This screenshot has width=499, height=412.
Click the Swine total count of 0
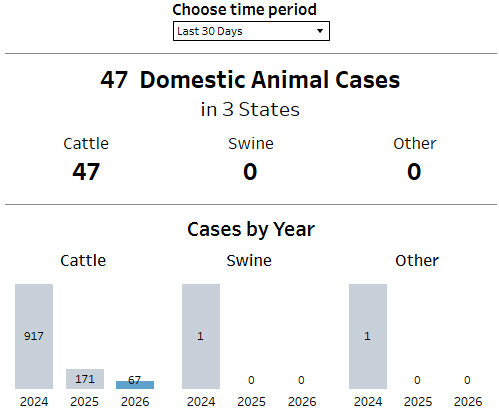250,172
